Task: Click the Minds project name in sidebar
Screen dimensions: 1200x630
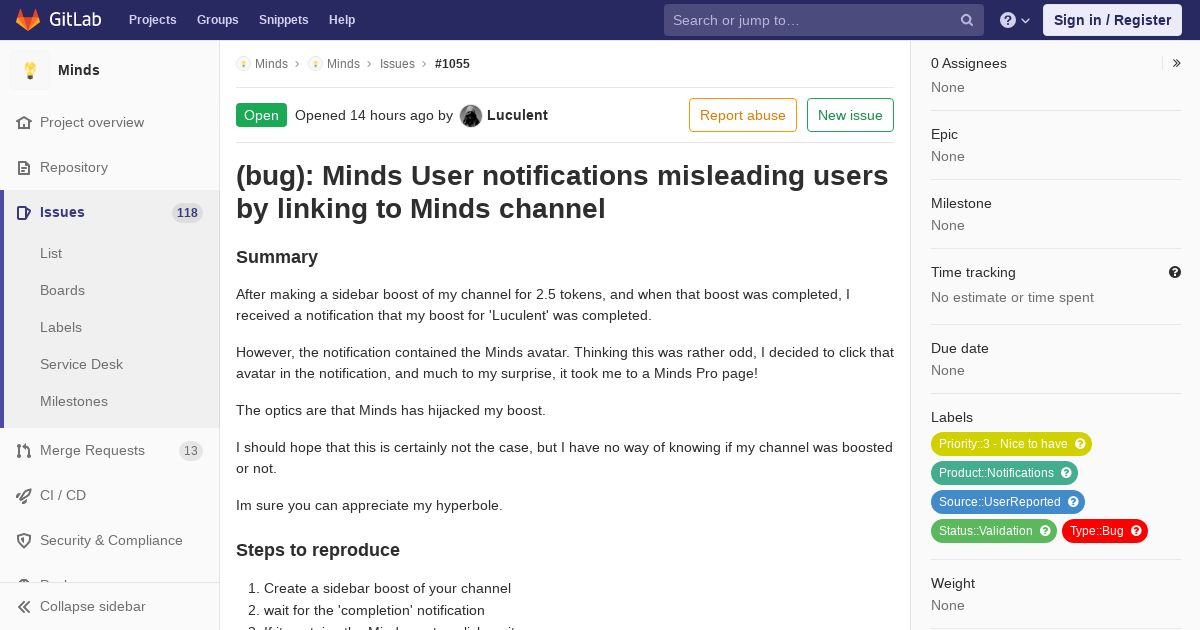Action: [79, 70]
